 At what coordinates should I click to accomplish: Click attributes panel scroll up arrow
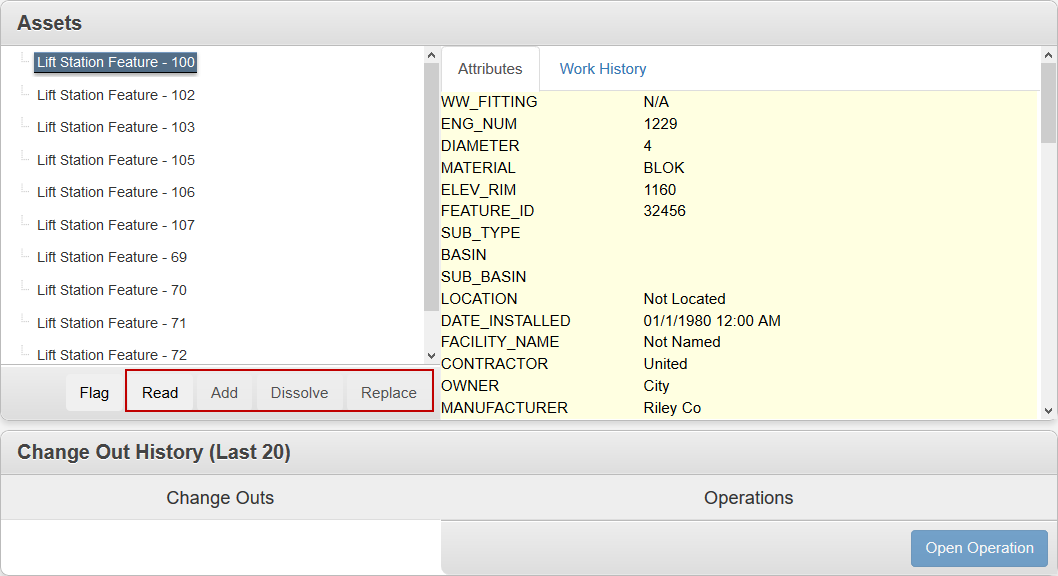[x=1048, y=56]
